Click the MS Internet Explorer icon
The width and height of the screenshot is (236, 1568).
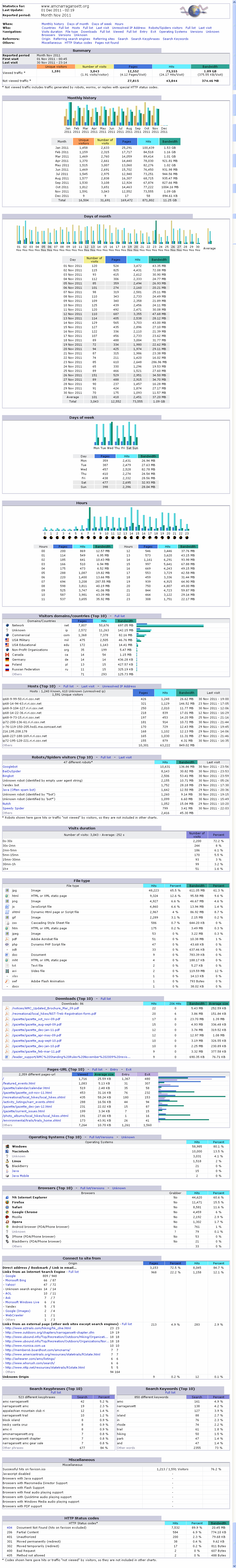click(x=7, y=1197)
